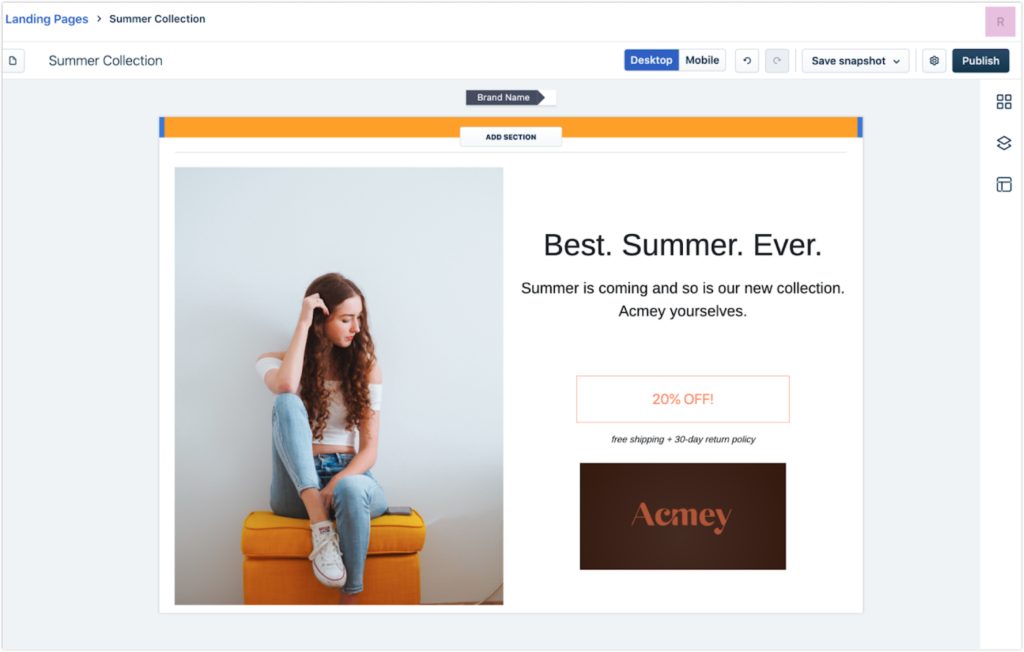1024x652 pixels.
Task: Open page settings gear icon
Action: 934,61
